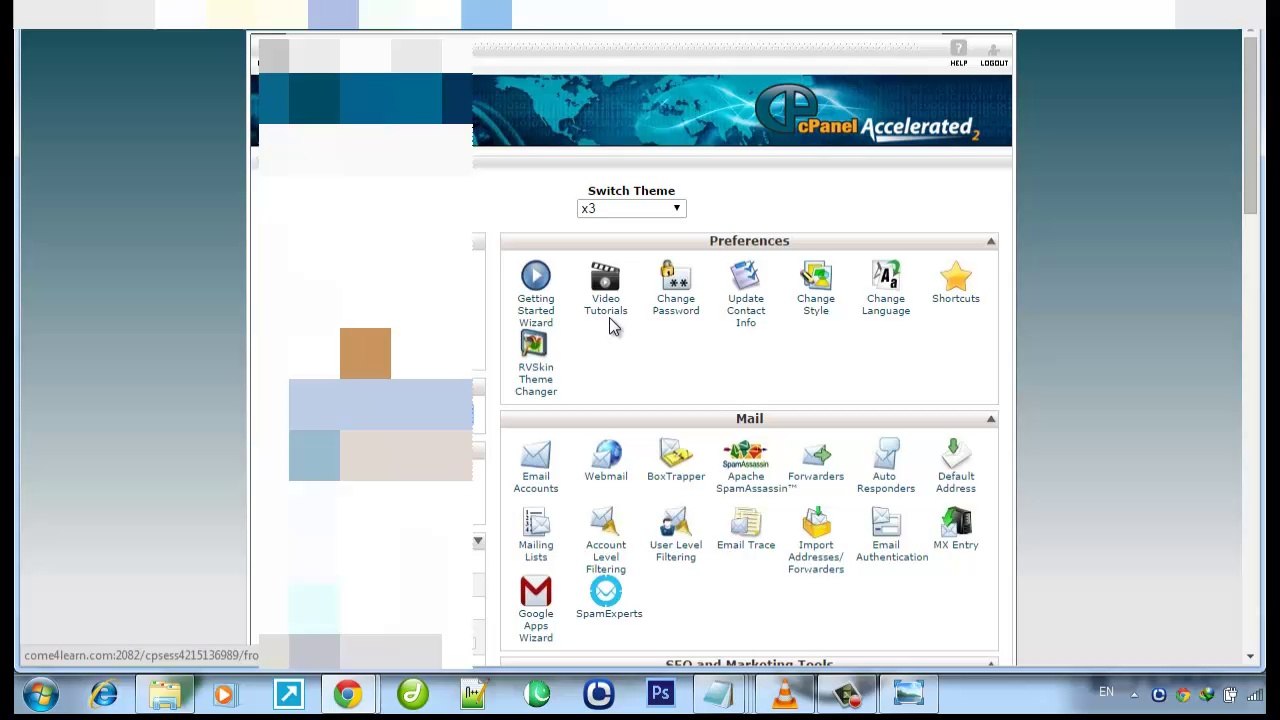Open the Windows Start menu
Screen dimensions: 1280x720
point(40,694)
